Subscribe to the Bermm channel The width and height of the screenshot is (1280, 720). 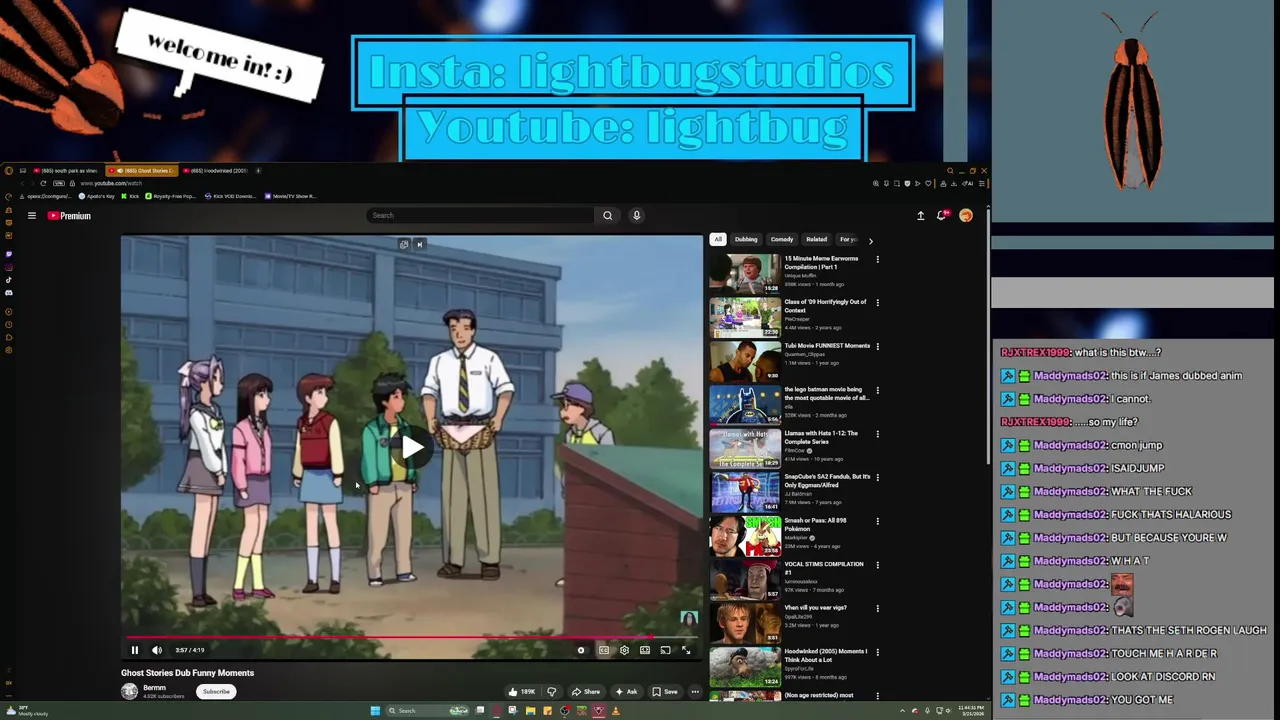tap(216, 691)
